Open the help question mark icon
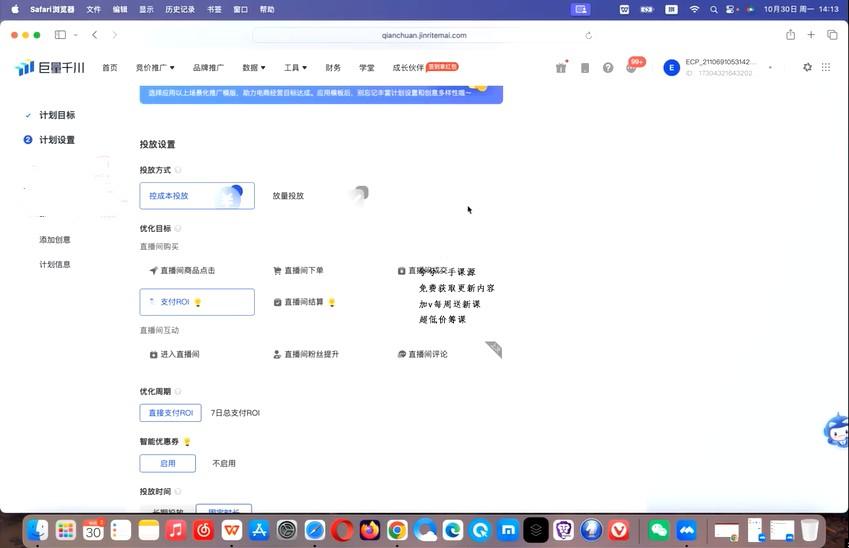Viewport: 849px width, 548px height. (608, 68)
